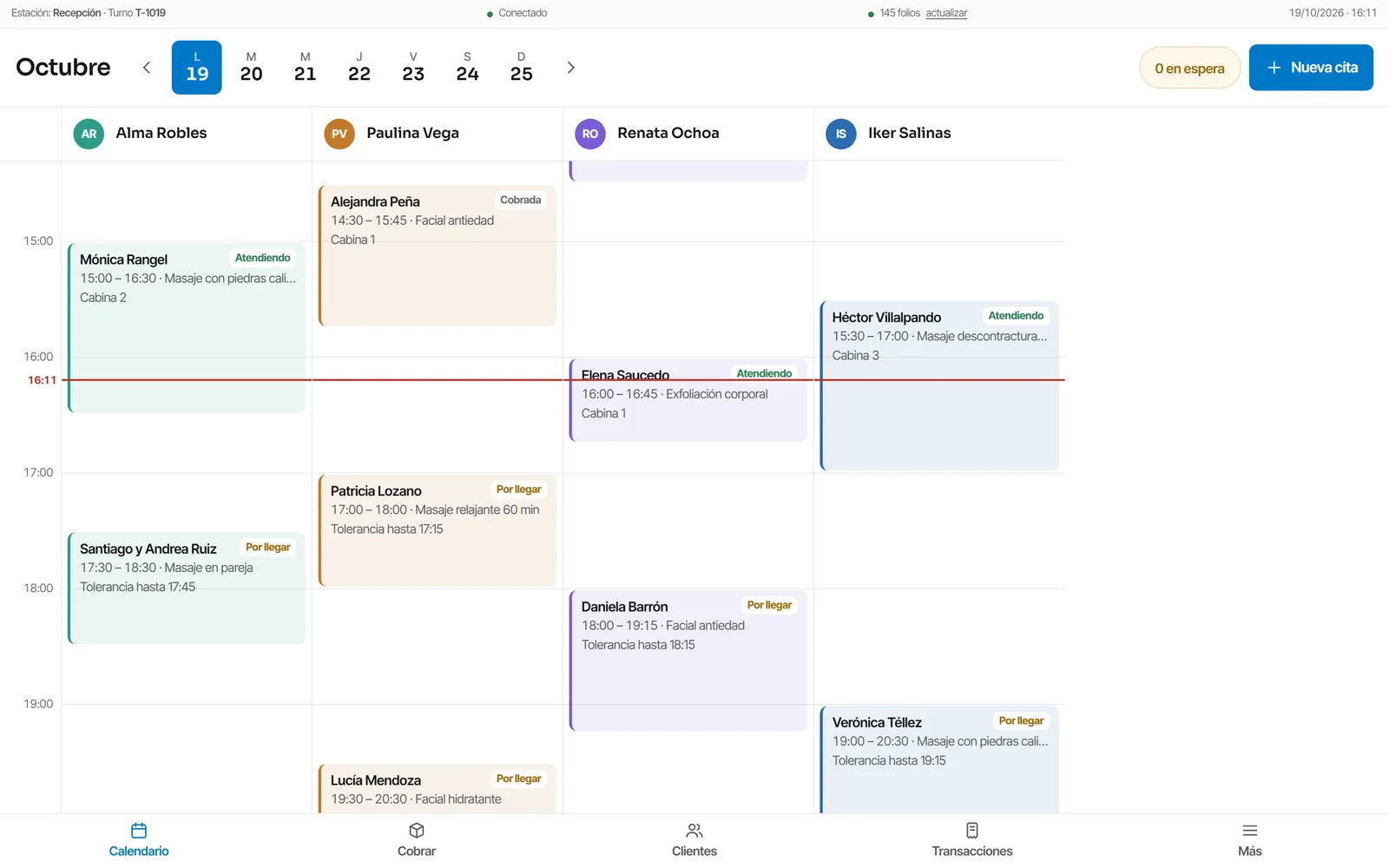This screenshot has height=868, width=1389.
Task: Click the 'actualizar' link
Action: pos(946,13)
